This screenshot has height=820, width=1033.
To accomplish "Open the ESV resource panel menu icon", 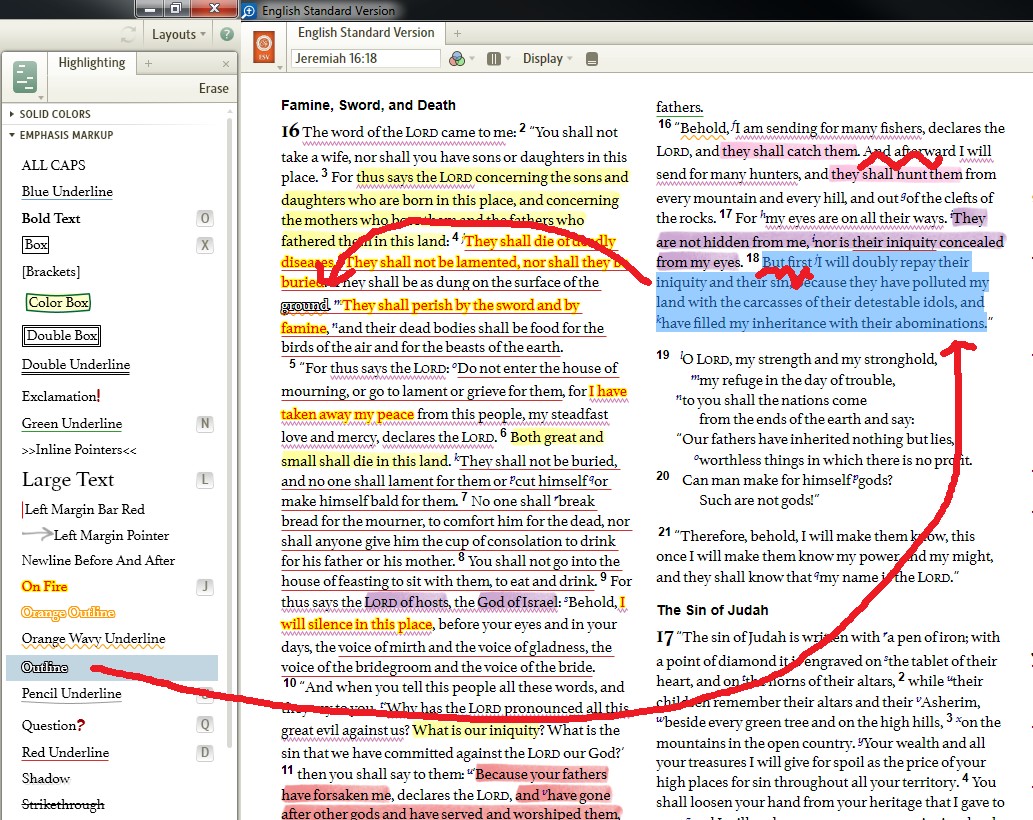I will [x=264, y=47].
